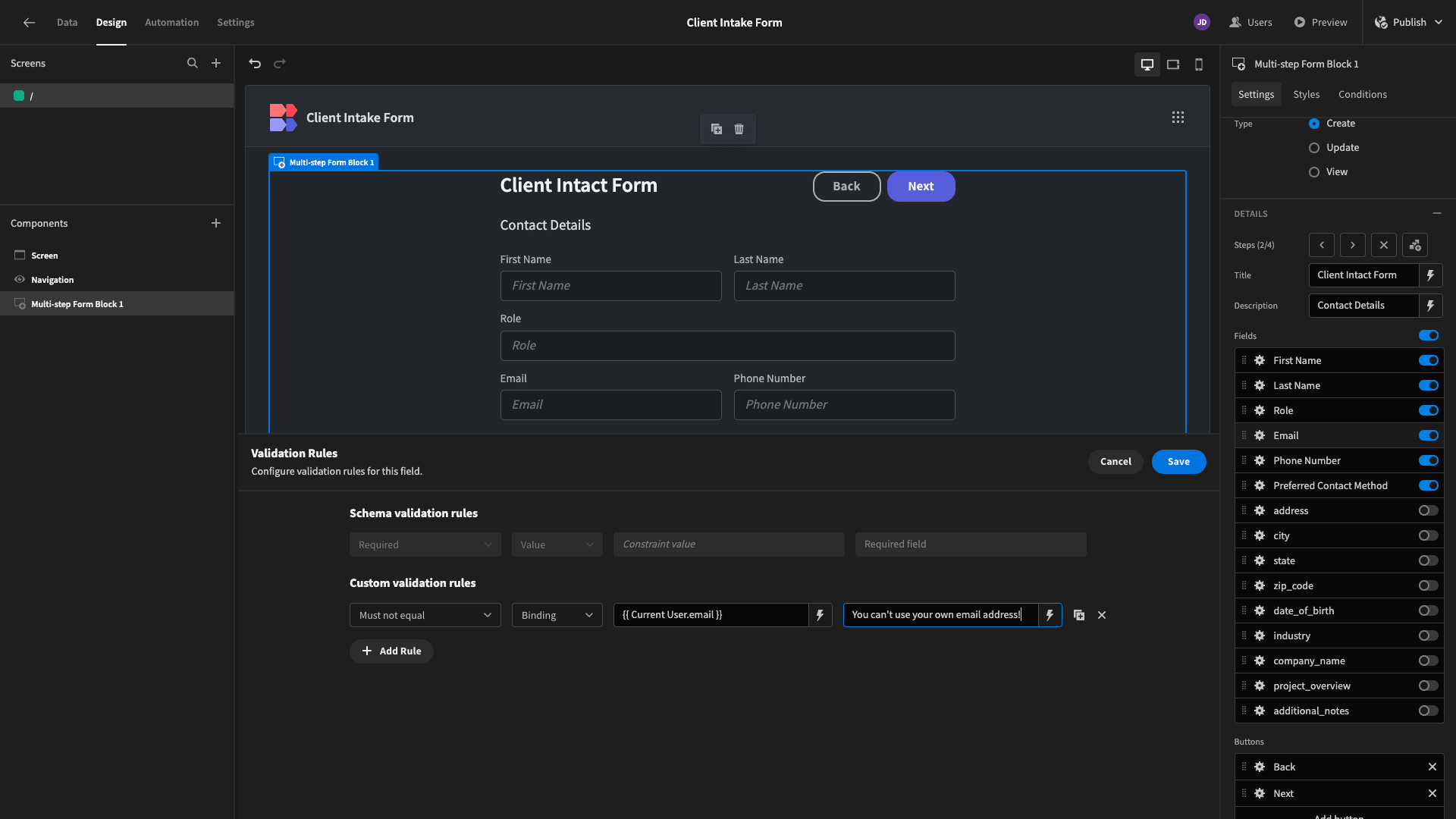Toggle the Navigation component visibility eye
This screenshot has width=1456, height=819.
(x=20, y=280)
